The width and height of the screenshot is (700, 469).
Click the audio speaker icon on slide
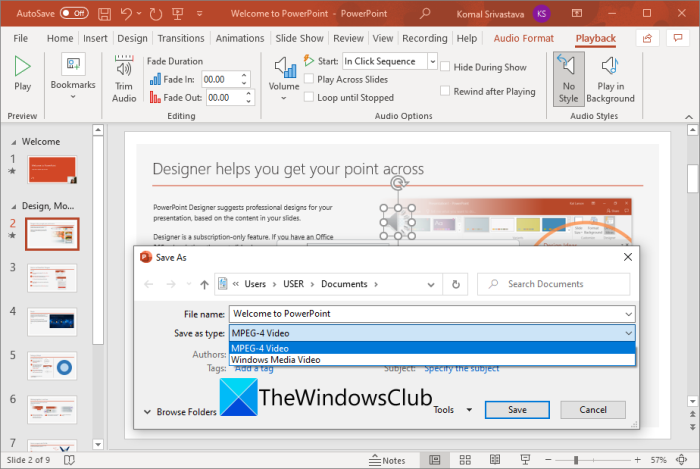coord(397,222)
